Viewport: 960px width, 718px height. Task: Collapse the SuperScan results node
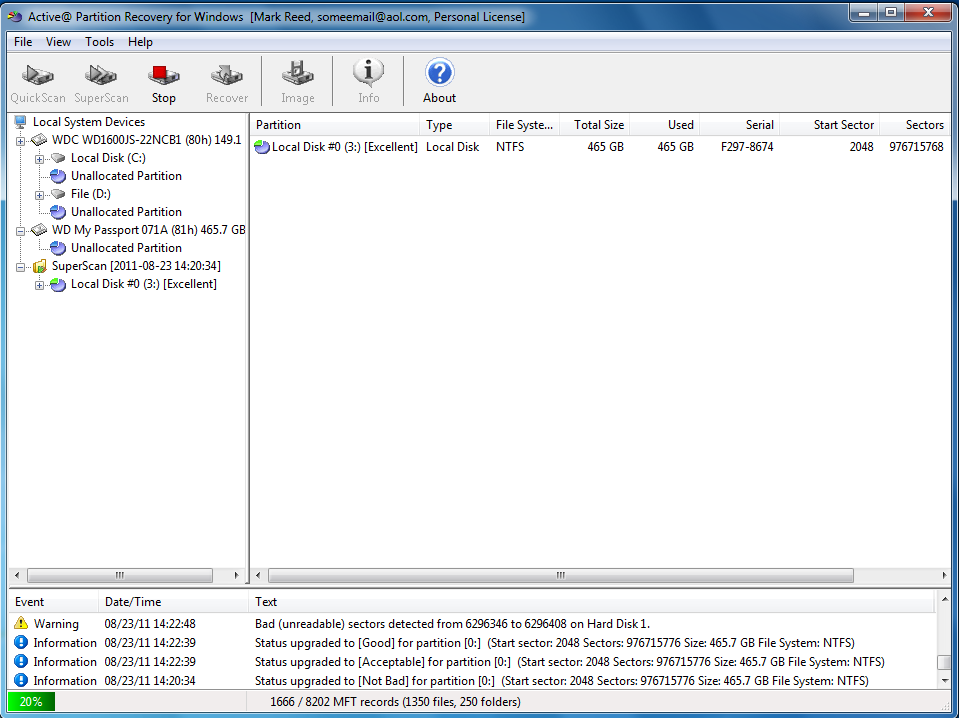pos(20,267)
